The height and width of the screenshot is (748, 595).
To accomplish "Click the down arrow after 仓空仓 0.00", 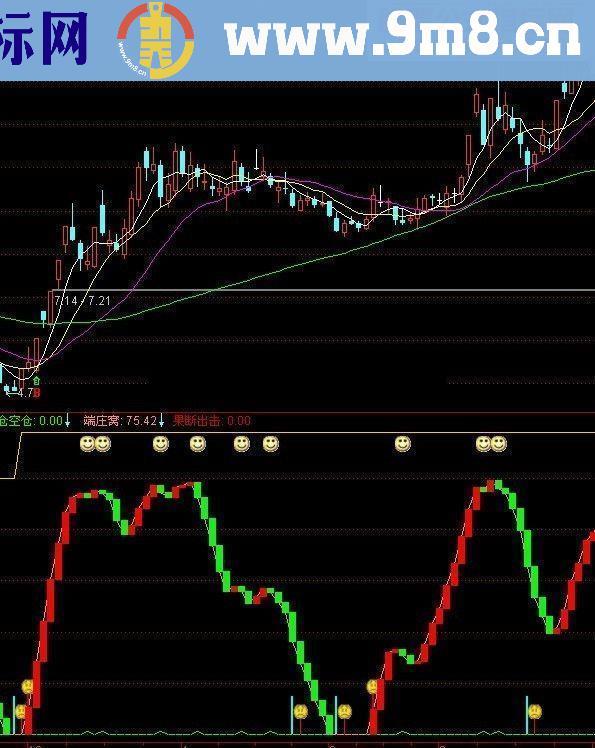I will coord(67,420).
